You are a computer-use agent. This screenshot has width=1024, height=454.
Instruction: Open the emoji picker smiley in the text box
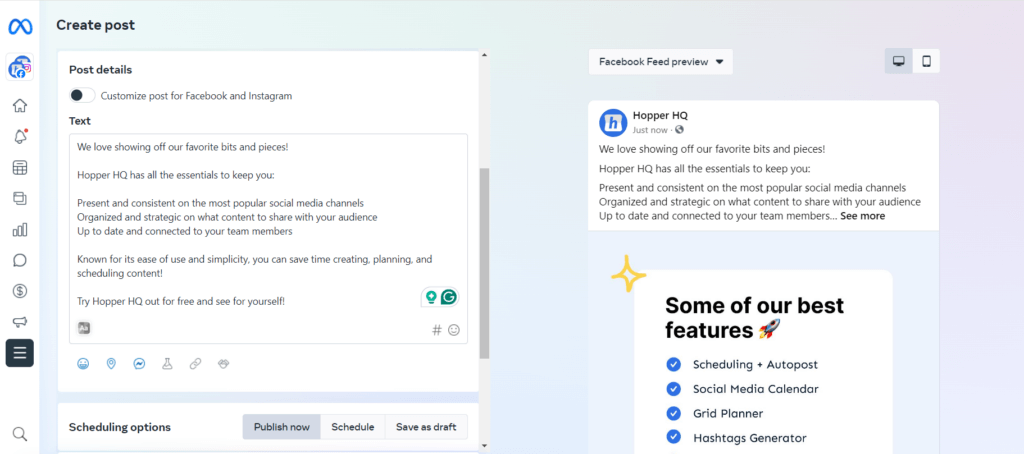pos(454,330)
